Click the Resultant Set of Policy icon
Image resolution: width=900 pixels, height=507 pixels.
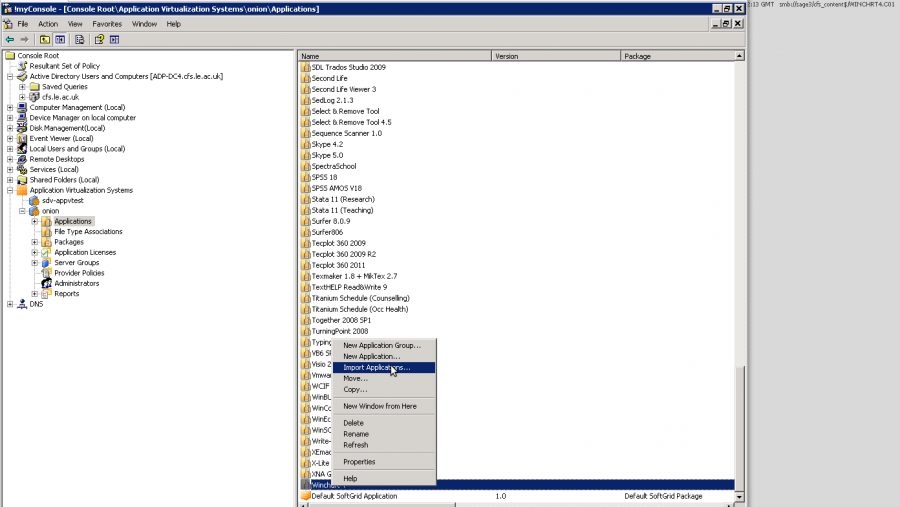pos(22,66)
